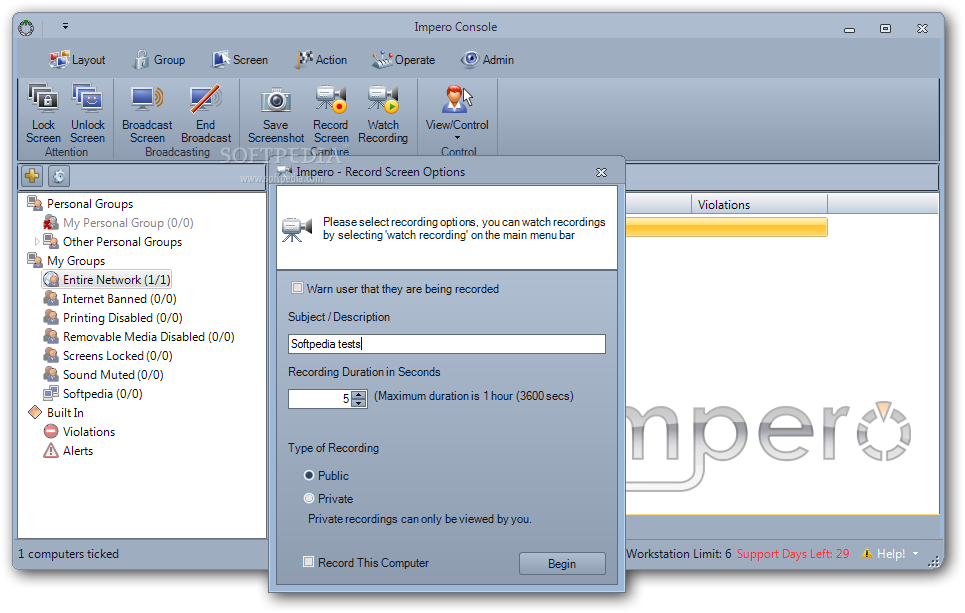Click the recording duration seconds field
The height and width of the screenshot is (613, 965).
(x=320, y=399)
